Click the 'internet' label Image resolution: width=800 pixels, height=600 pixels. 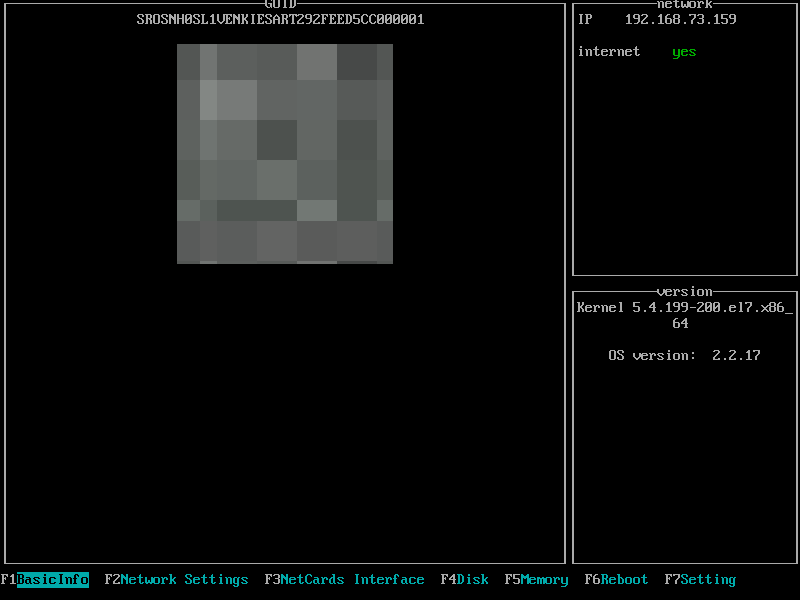pyautogui.click(x=608, y=52)
